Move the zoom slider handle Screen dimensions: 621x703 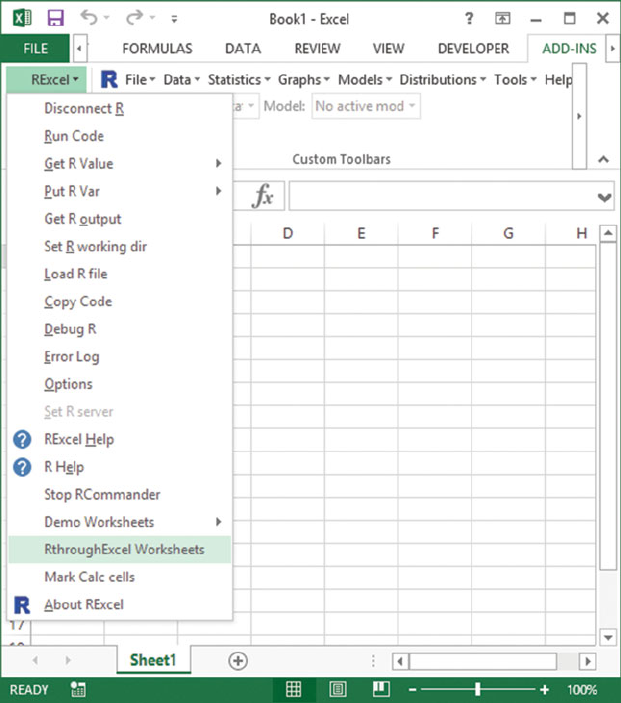point(478,689)
